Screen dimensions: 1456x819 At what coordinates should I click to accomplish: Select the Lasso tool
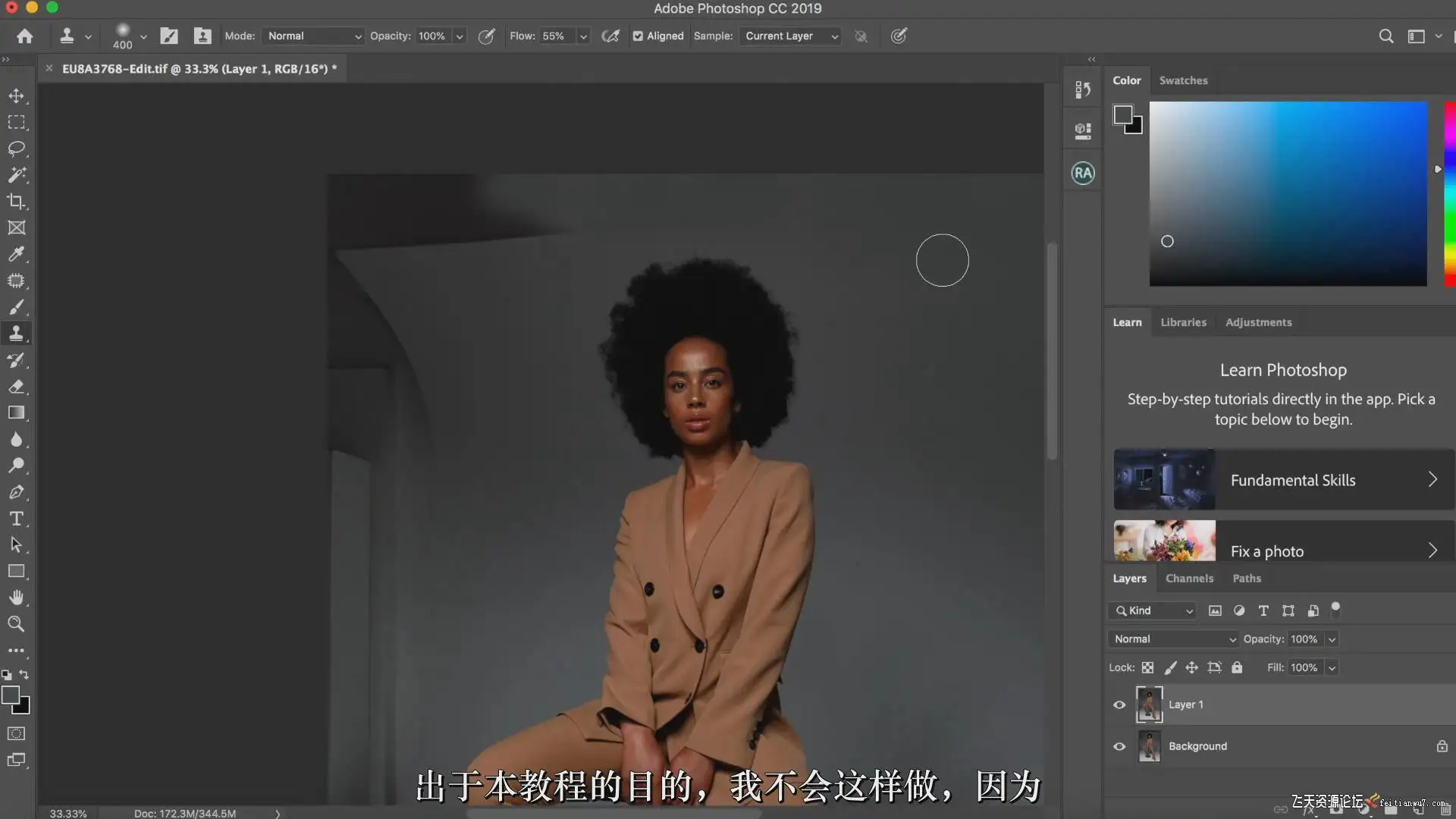pos(16,149)
